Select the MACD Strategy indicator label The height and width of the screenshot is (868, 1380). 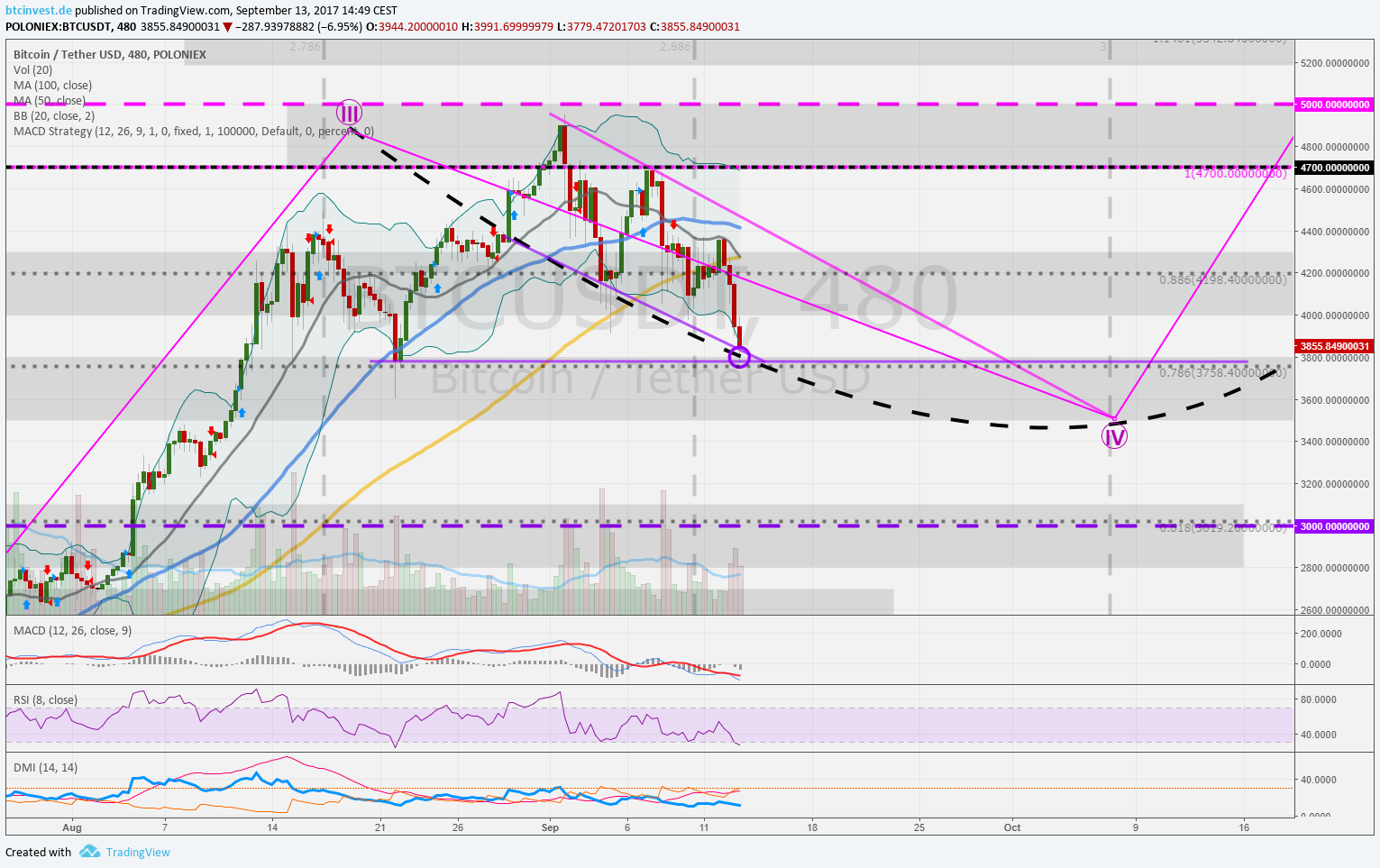pyautogui.click(x=194, y=132)
